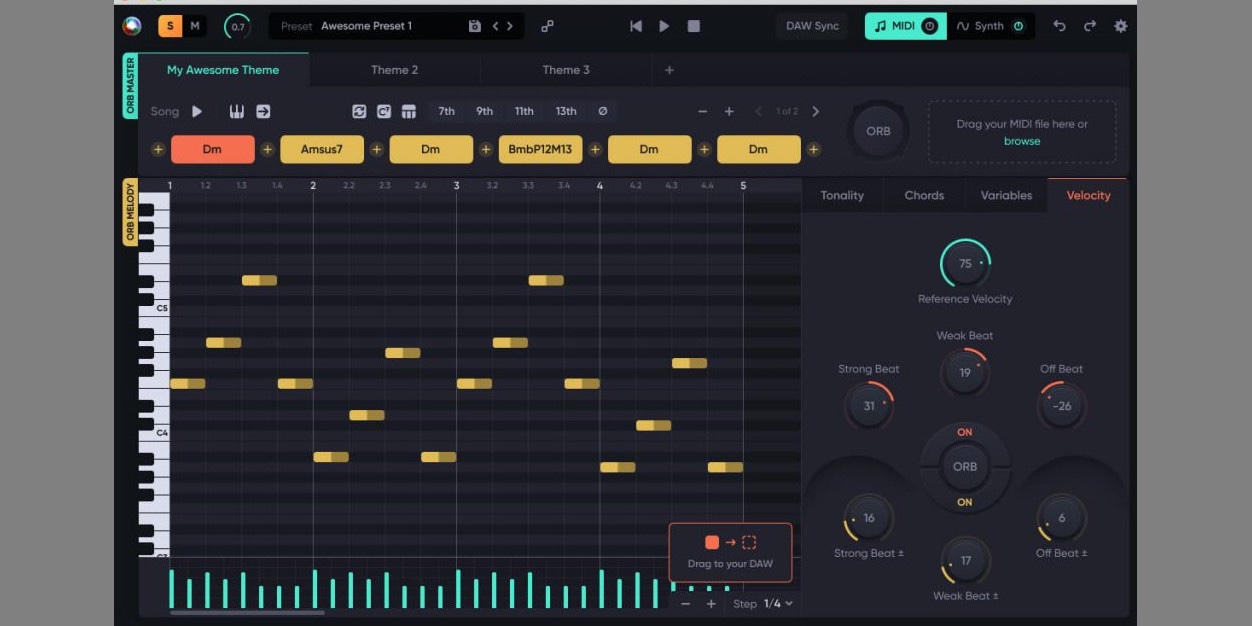The image size is (1252, 626).
Task: Click the redo arrow icon
Action: (1089, 26)
